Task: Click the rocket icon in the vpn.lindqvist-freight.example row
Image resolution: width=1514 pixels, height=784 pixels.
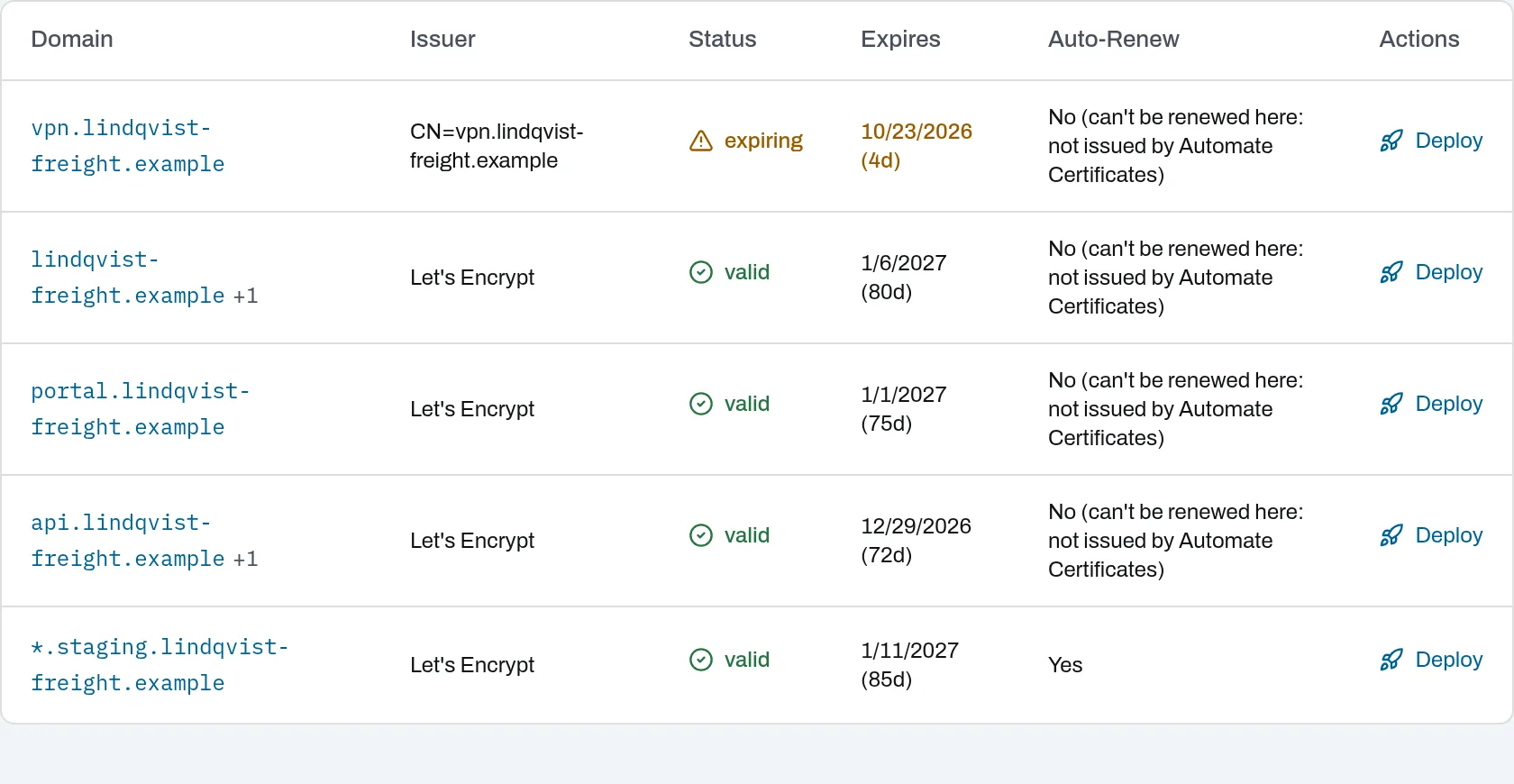Action: click(x=1391, y=141)
